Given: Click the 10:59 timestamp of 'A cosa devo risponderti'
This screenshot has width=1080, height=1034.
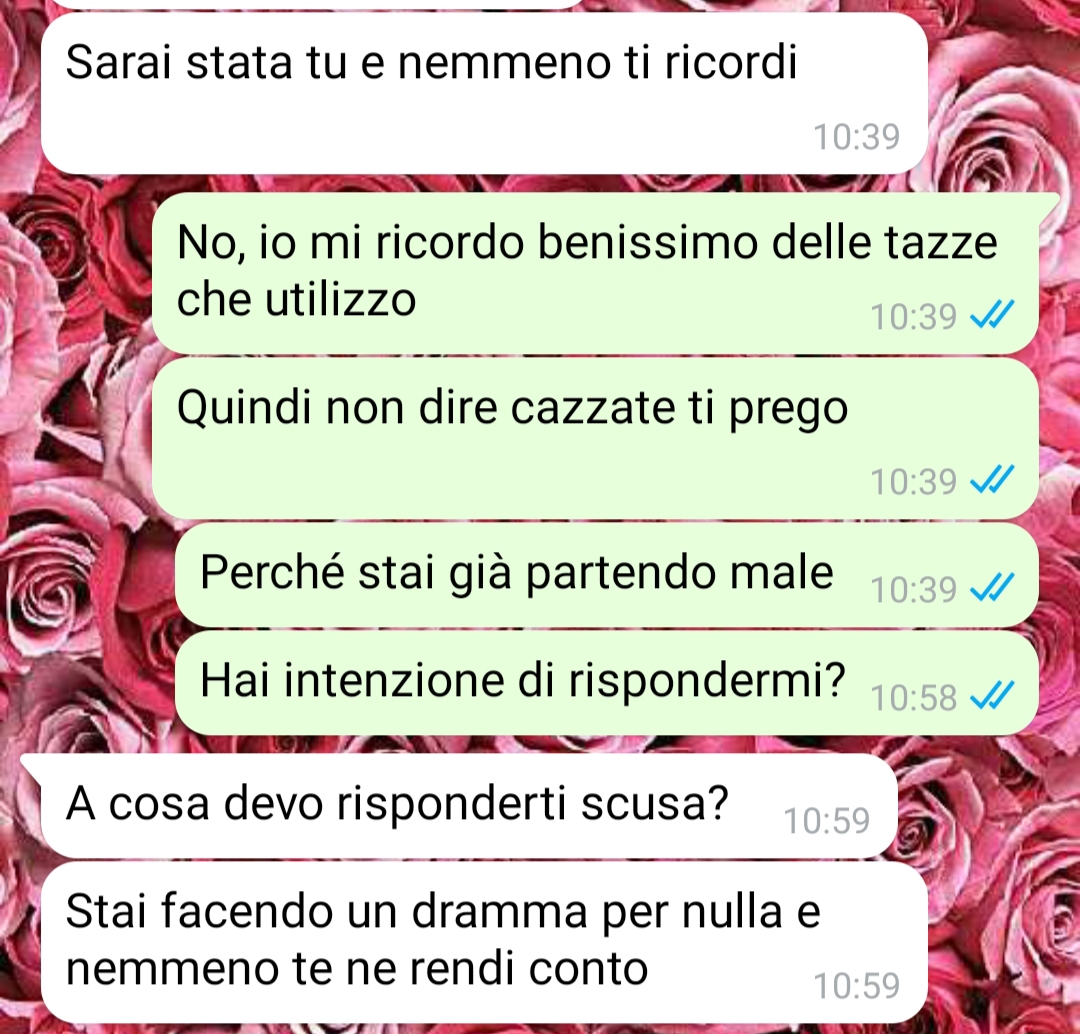Looking at the screenshot, I should (x=827, y=820).
